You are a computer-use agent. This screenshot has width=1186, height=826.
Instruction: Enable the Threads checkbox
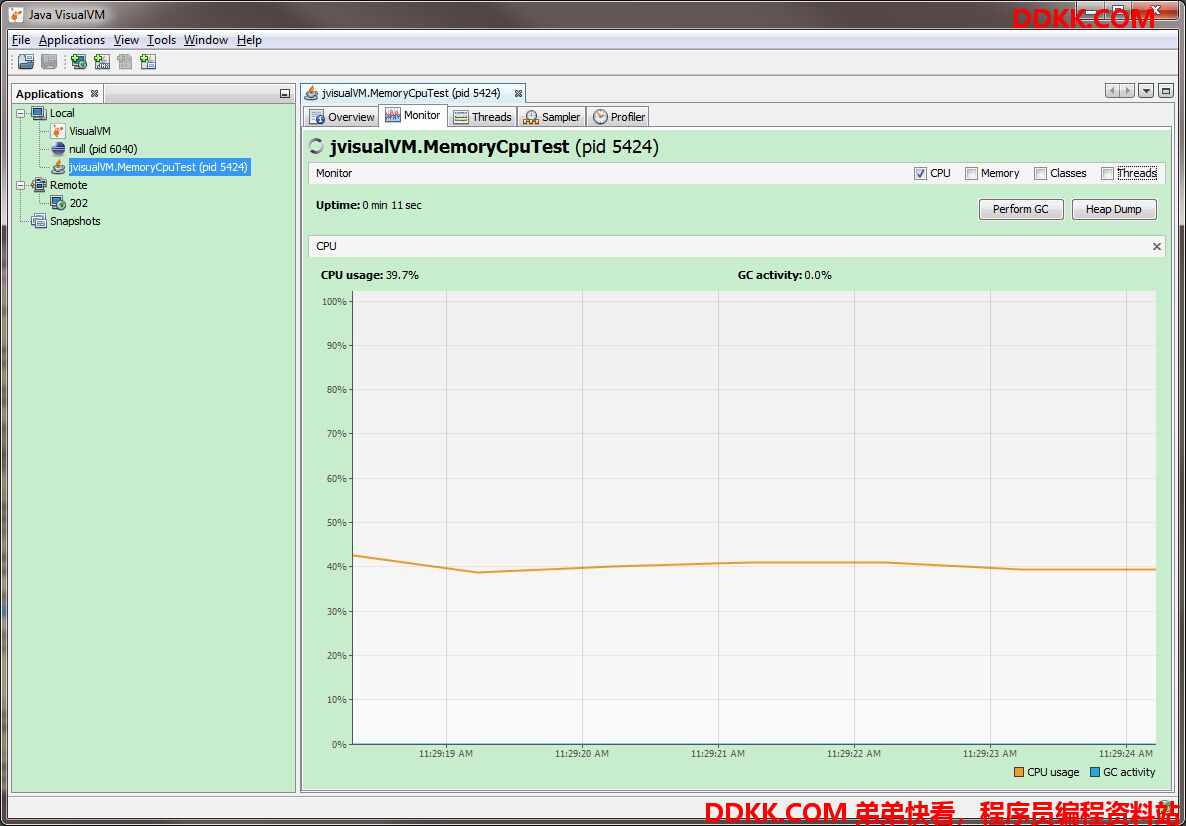coord(1107,173)
